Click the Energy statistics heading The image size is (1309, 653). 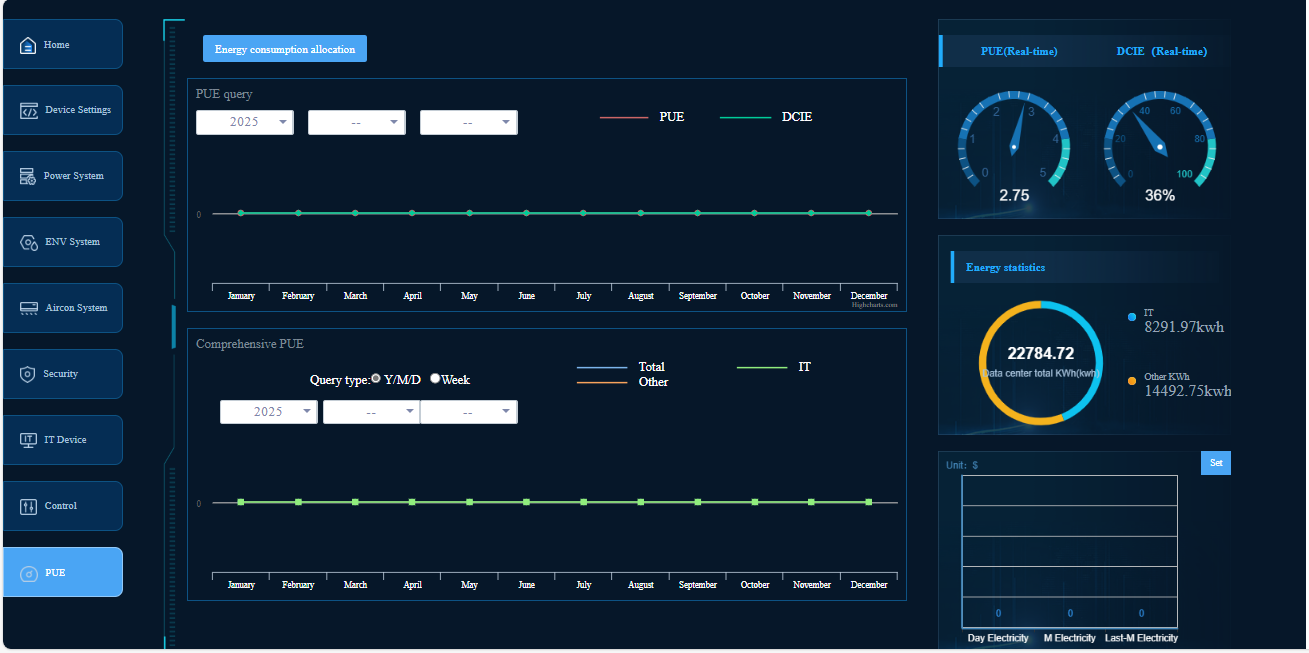1006,267
